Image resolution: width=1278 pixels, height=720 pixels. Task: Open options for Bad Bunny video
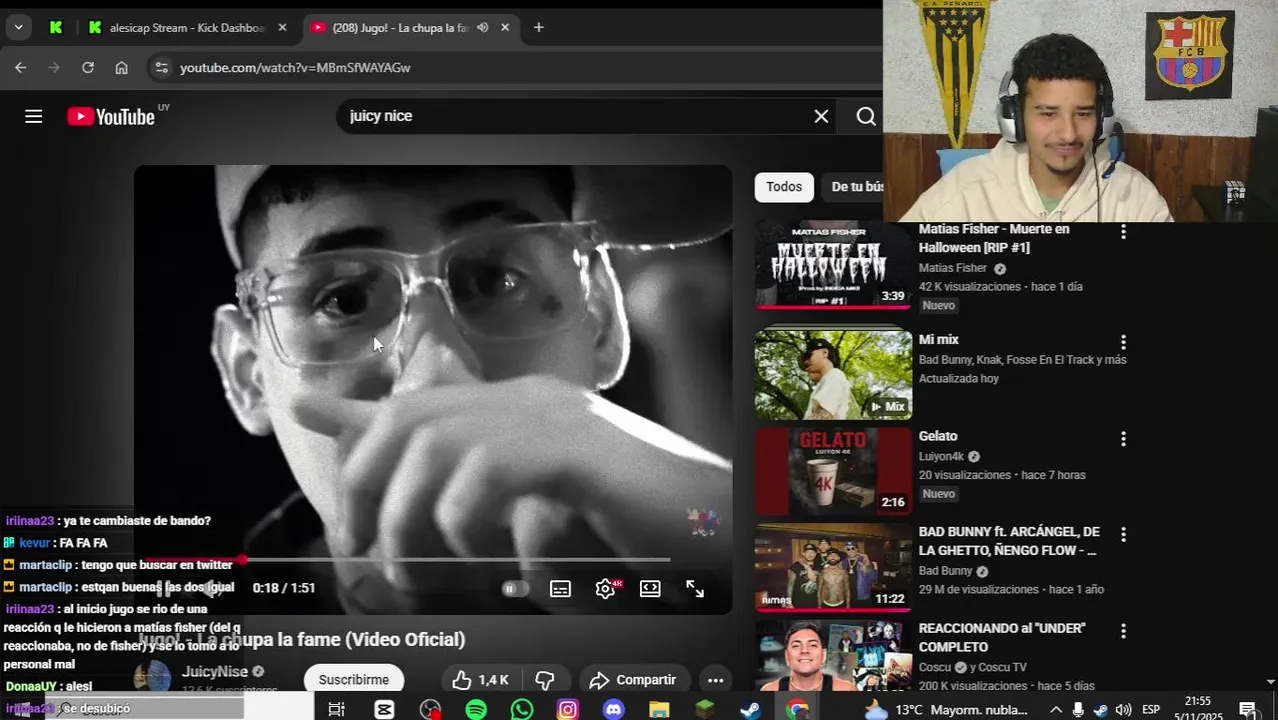pos(1123,535)
